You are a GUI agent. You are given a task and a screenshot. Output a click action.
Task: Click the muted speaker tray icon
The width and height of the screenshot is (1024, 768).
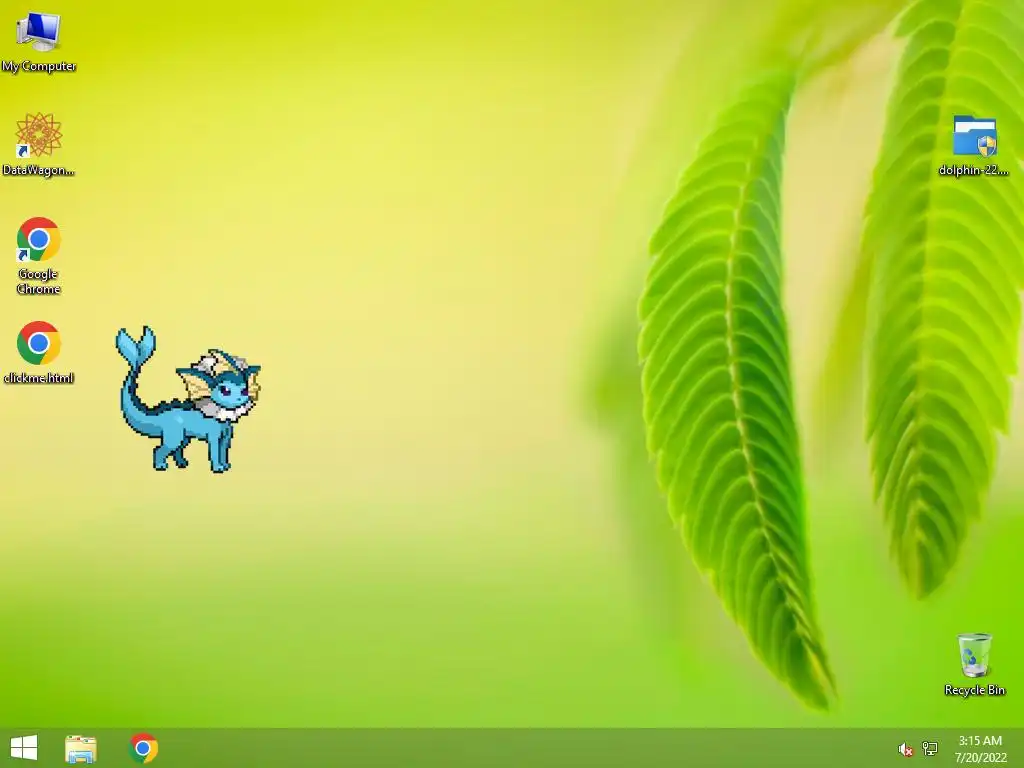(x=905, y=749)
